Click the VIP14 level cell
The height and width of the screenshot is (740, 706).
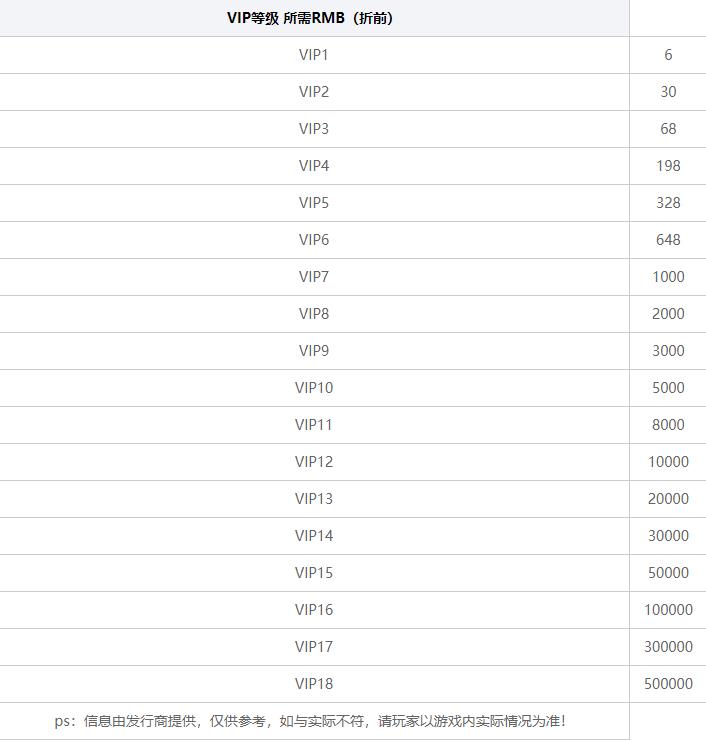pyautogui.click(x=314, y=536)
